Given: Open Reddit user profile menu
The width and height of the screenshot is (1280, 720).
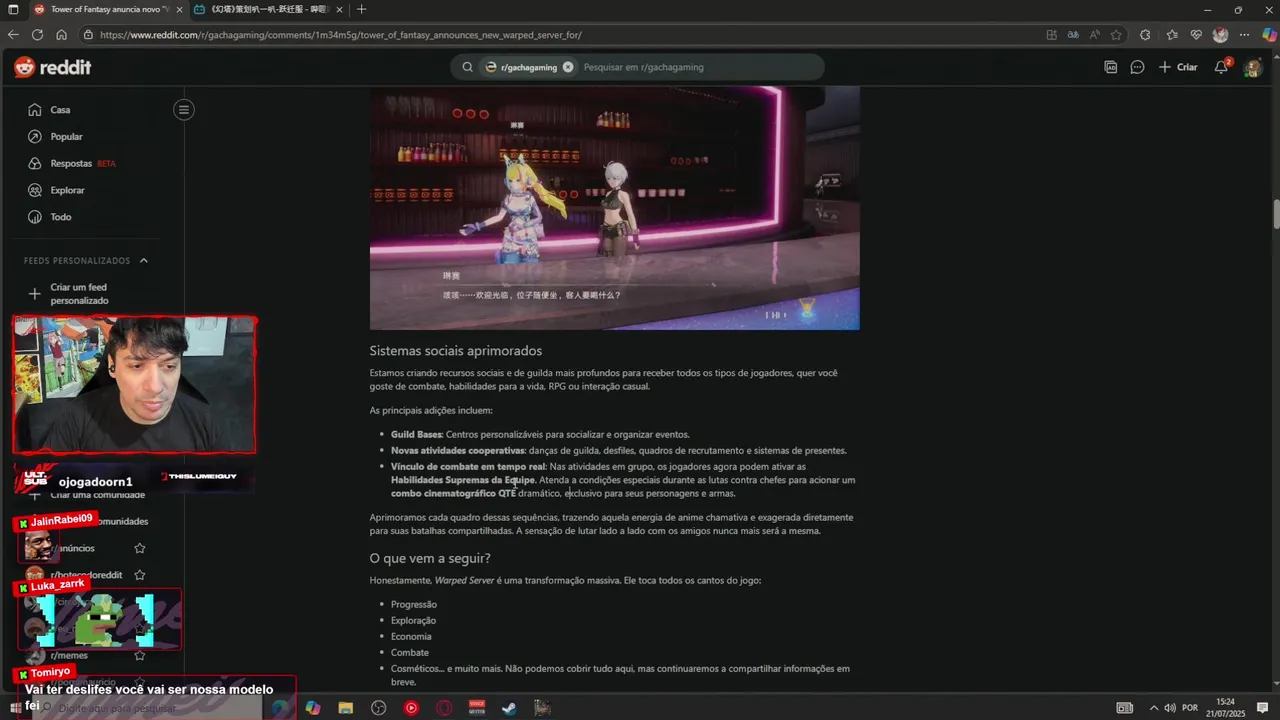Looking at the screenshot, I should 1253,67.
